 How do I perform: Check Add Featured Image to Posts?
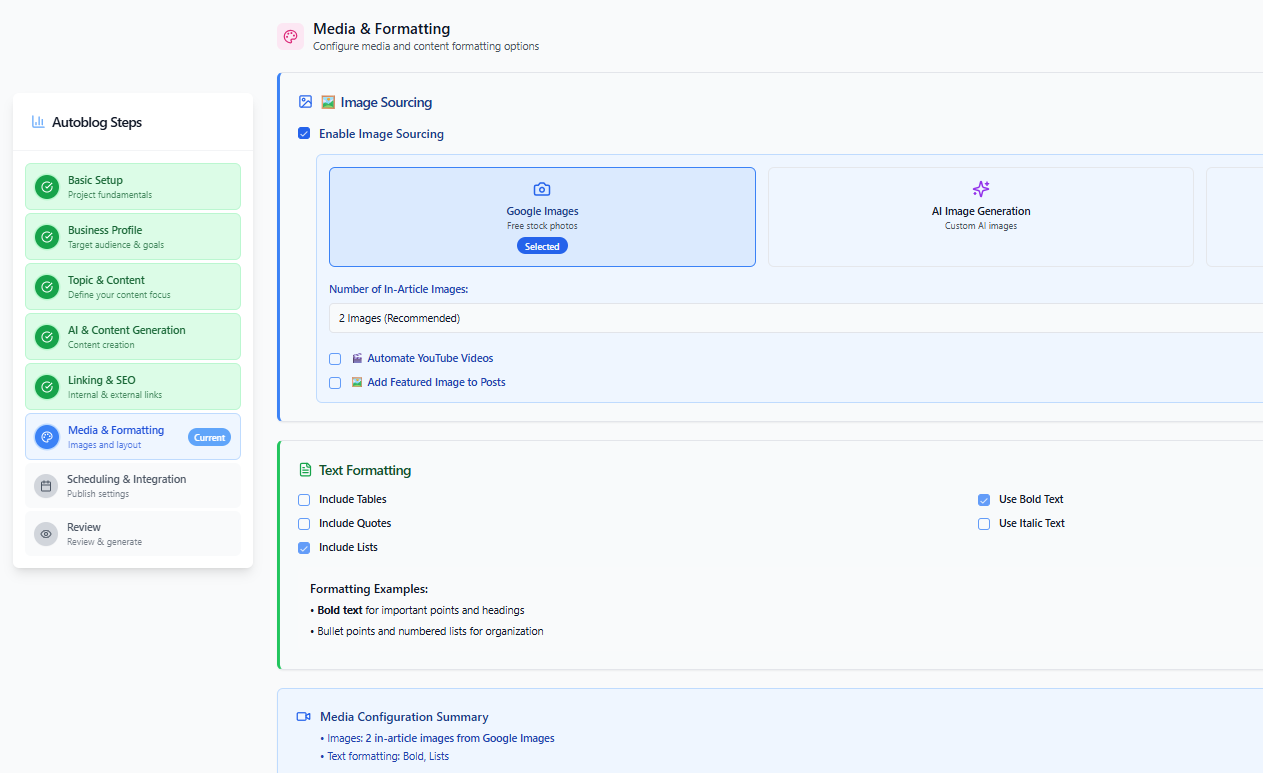[x=335, y=383]
